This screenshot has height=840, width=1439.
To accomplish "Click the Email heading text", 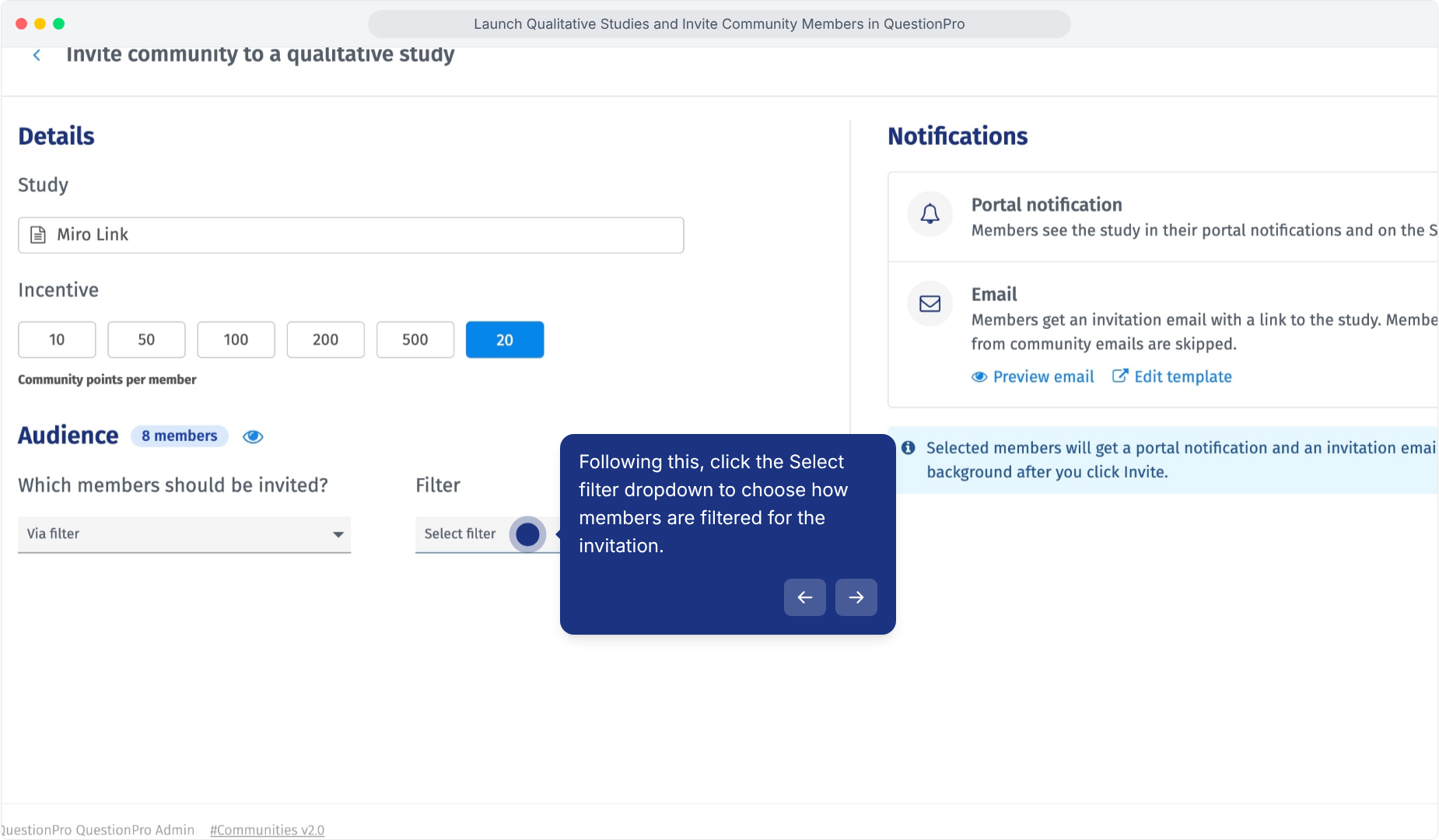I will point(994,294).
